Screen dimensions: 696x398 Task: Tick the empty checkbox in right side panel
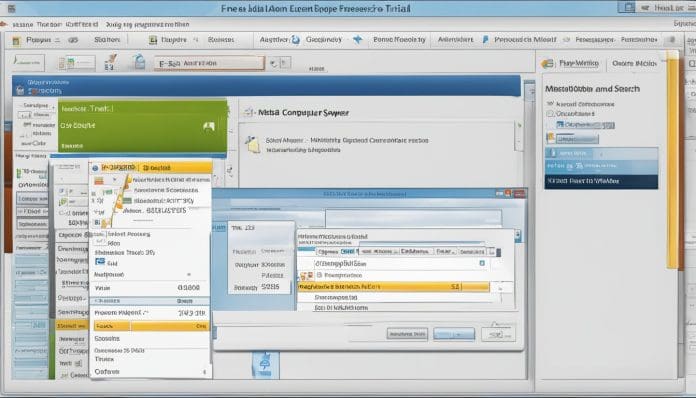tap(550, 114)
